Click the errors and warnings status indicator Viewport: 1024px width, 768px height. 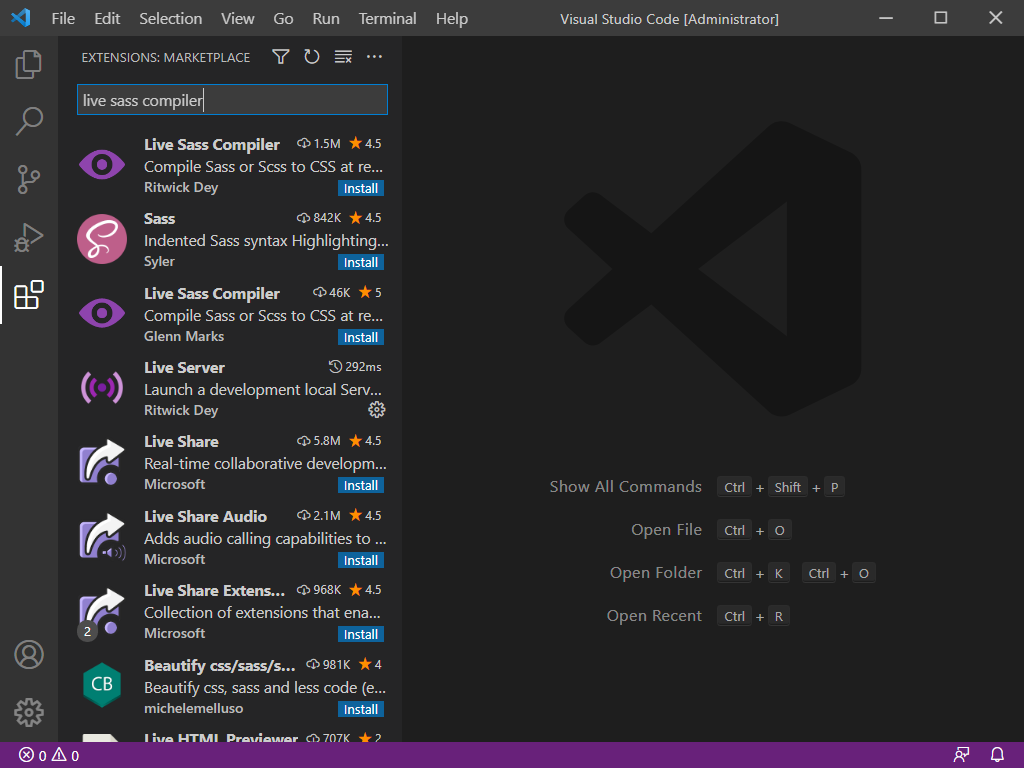pyautogui.click(x=49, y=755)
